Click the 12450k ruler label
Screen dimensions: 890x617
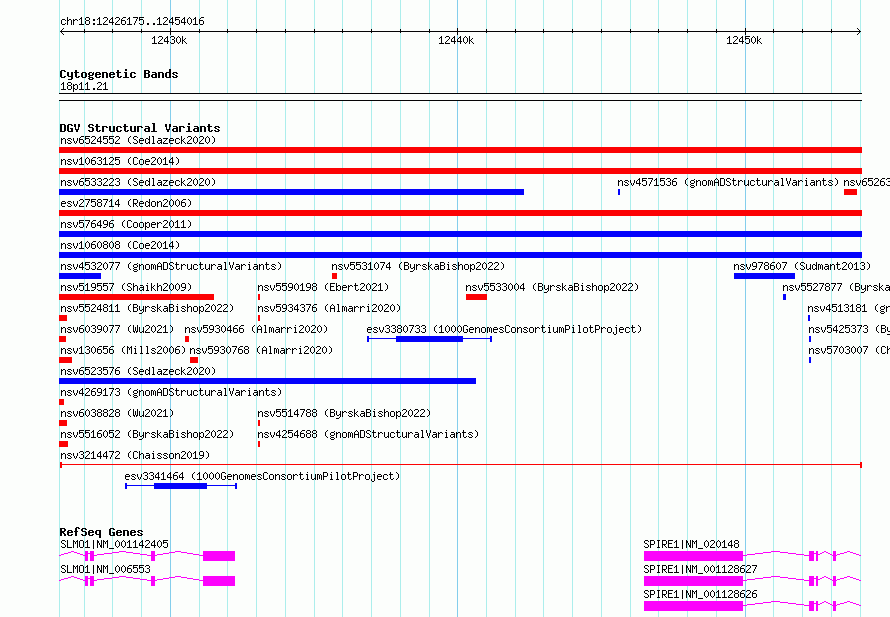tap(744, 40)
